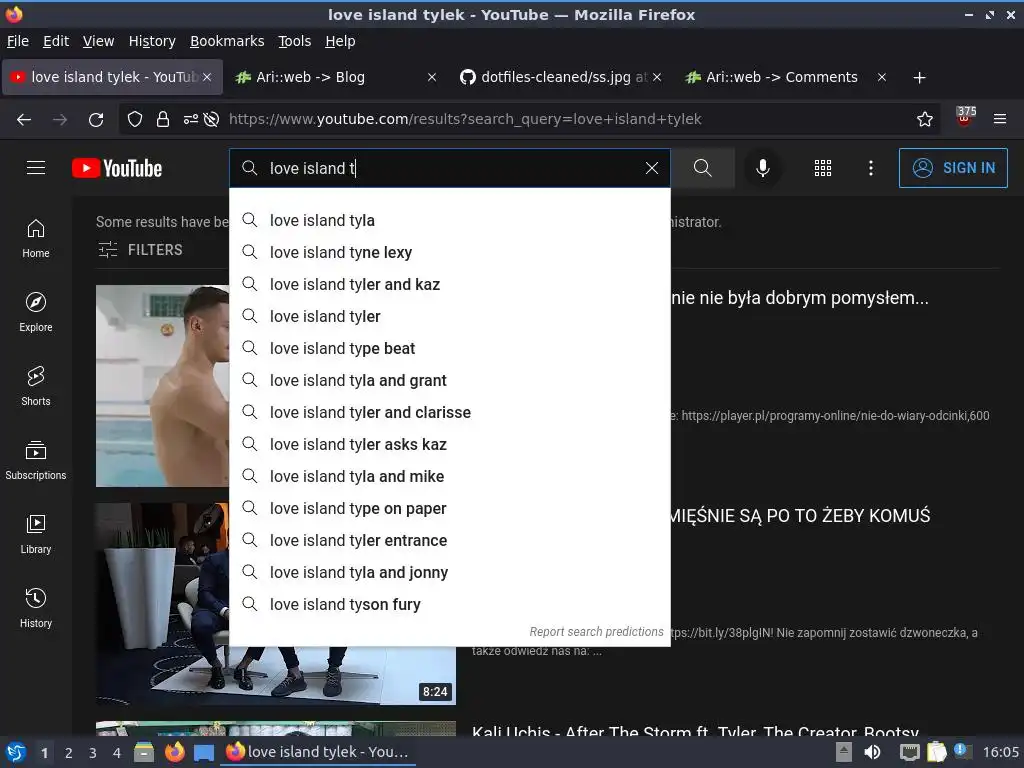1024x768 pixels.
Task: Open History in YouTube sidebar
Action: (x=36, y=609)
